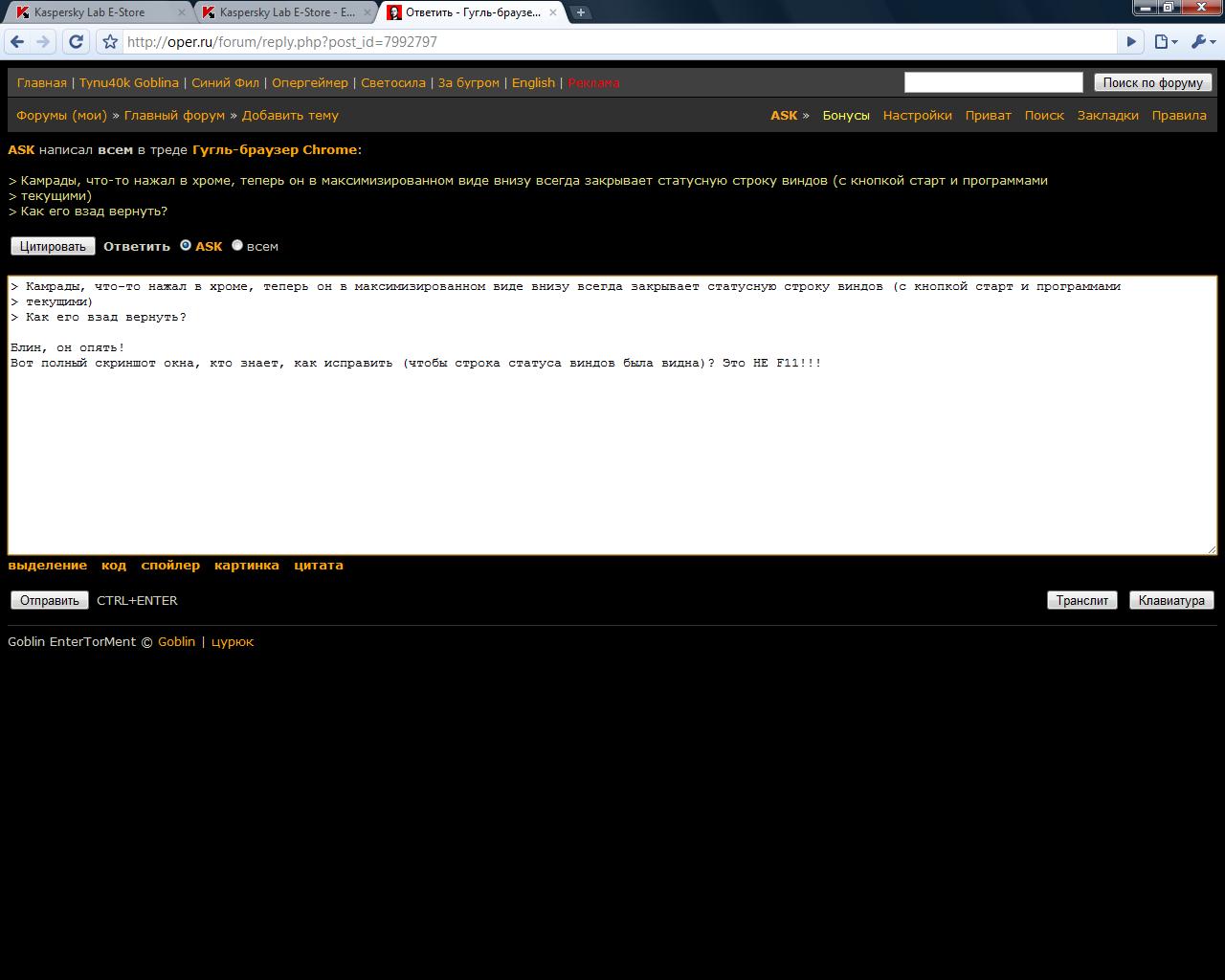This screenshot has height=980, width=1225.
Task: Open Форумы (мои) breadcrumb link
Action: click(x=61, y=115)
